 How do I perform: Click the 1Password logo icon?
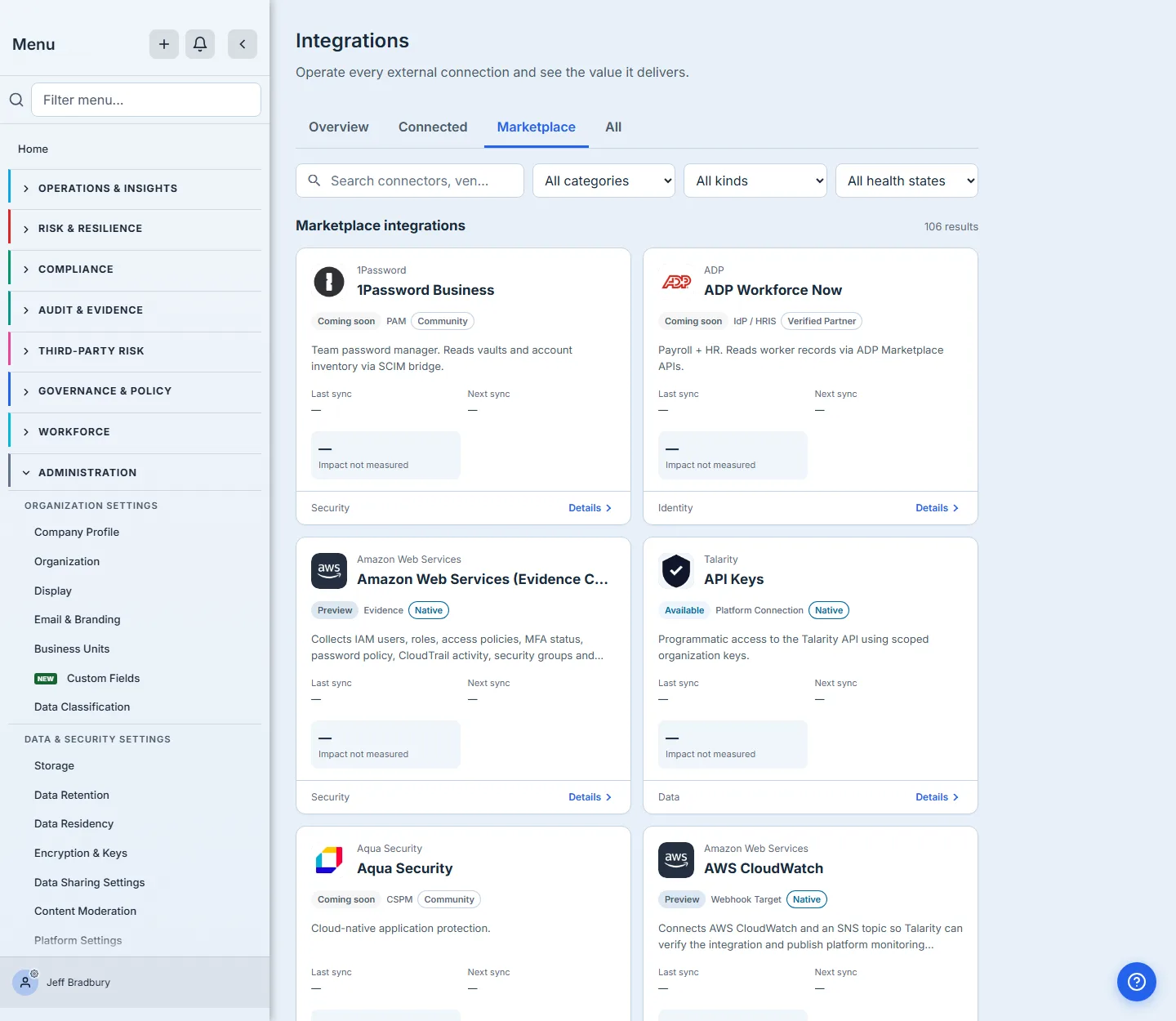[329, 282]
